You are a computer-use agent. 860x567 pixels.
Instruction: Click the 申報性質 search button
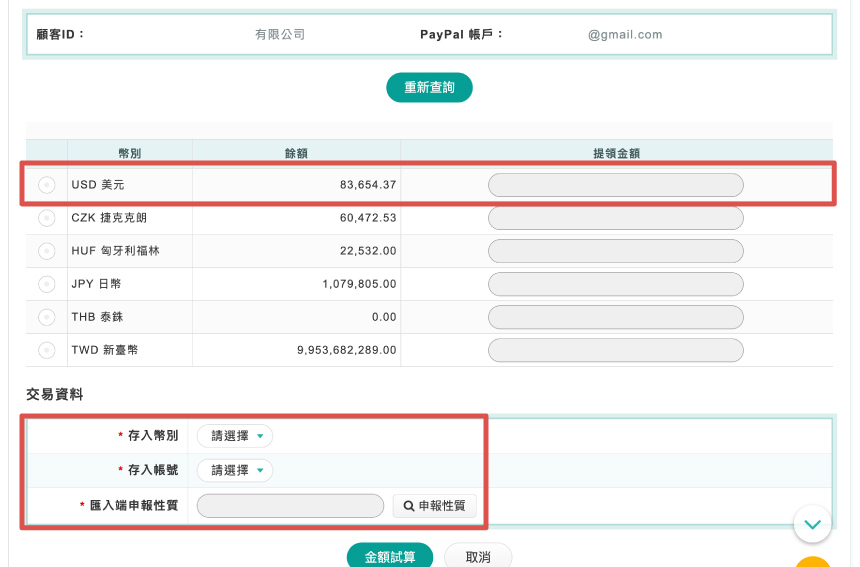[x=434, y=506]
